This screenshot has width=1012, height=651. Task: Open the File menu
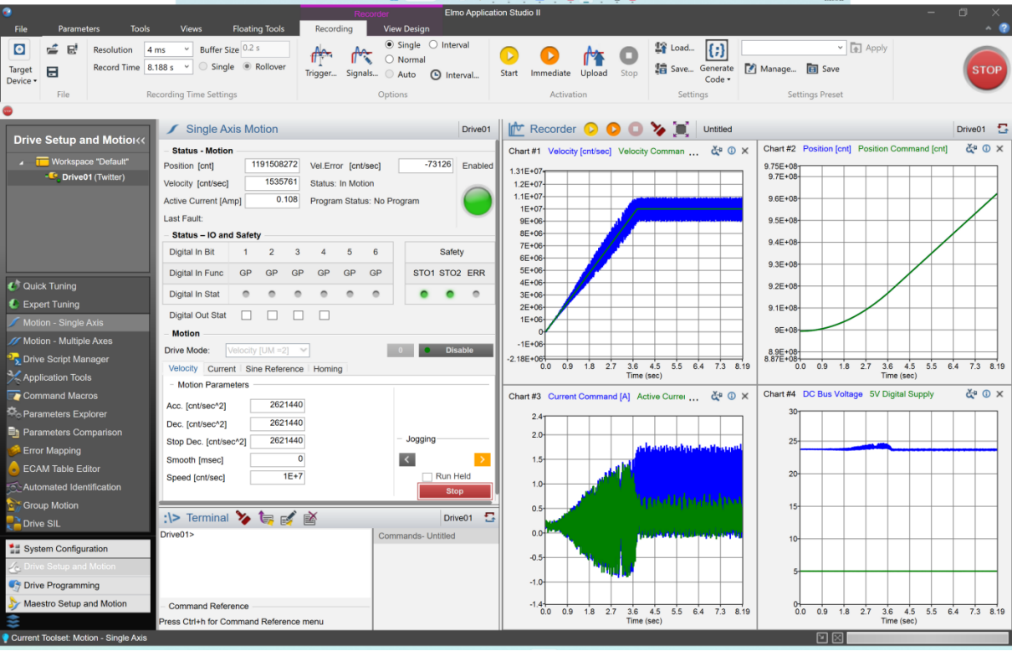click(21, 28)
